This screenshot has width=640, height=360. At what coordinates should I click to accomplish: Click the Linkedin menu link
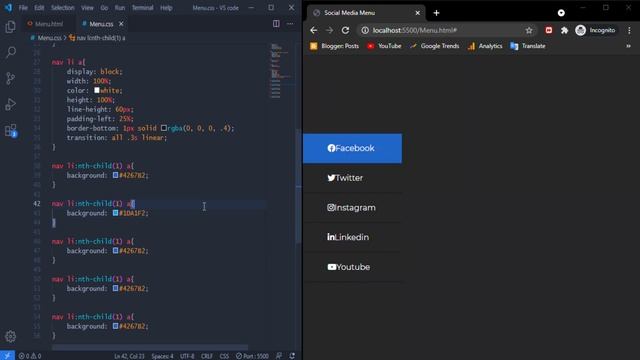(352, 237)
